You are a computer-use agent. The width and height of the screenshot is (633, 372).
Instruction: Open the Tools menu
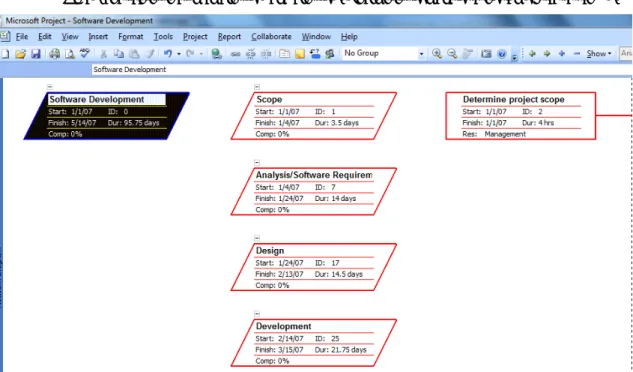pos(163,37)
